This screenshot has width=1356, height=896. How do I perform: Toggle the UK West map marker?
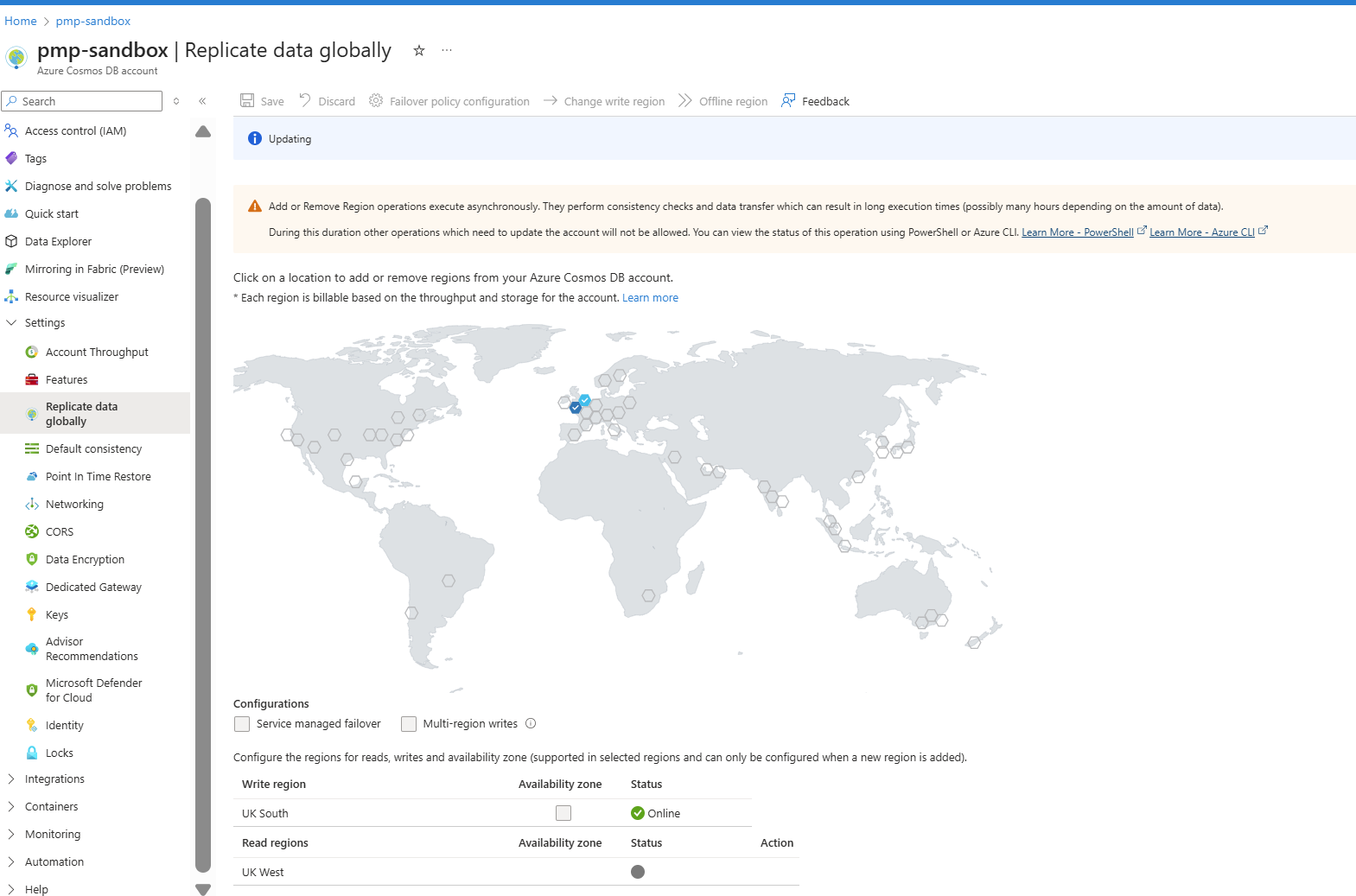tap(585, 400)
